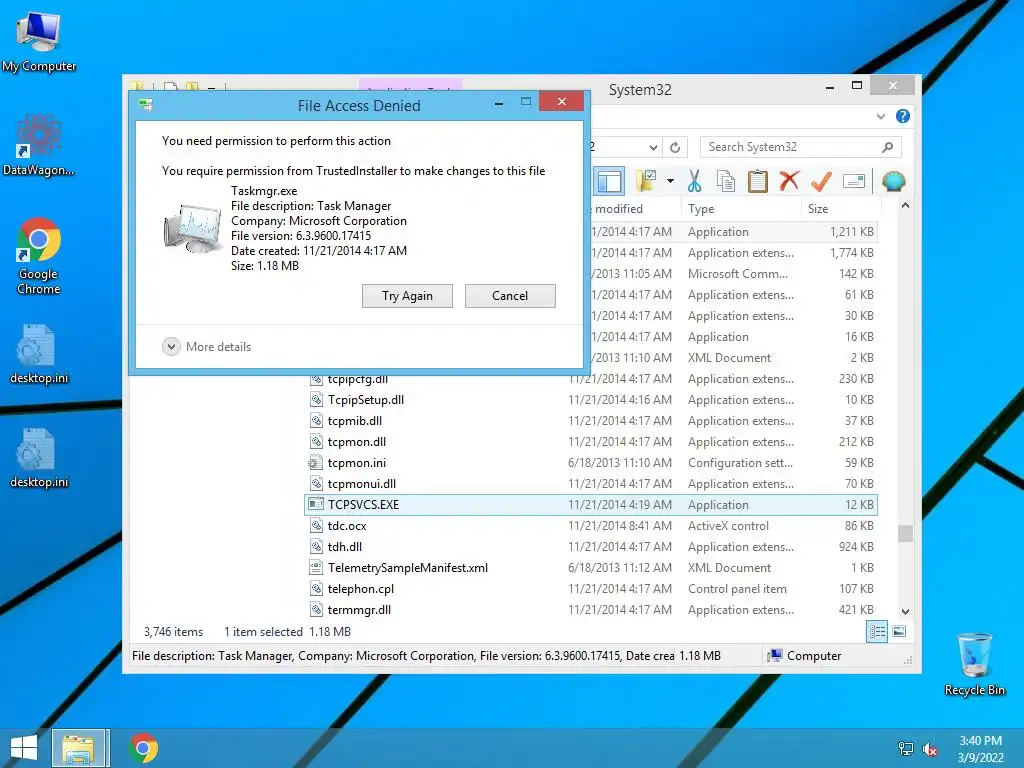This screenshot has height=768, width=1024.
Task: Open the Recycle Bin desktop icon
Action: 974,664
